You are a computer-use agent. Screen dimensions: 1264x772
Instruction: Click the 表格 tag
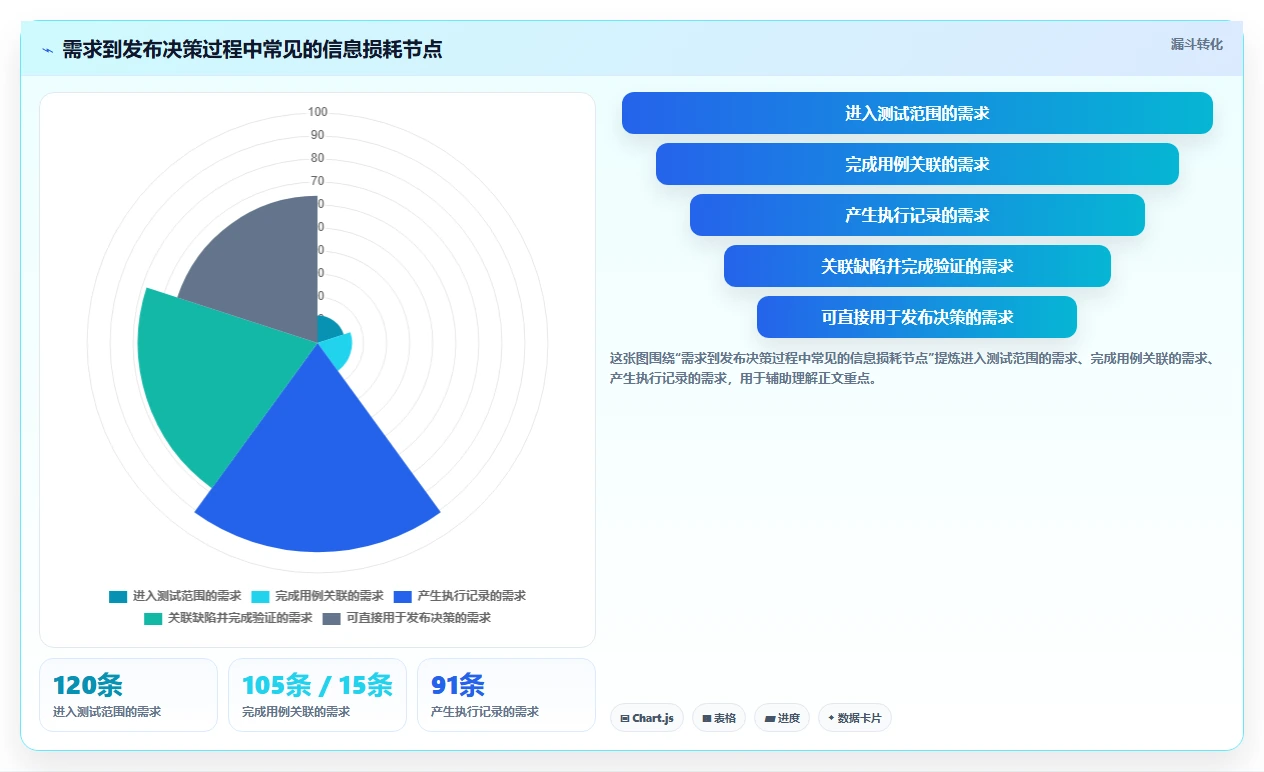719,718
